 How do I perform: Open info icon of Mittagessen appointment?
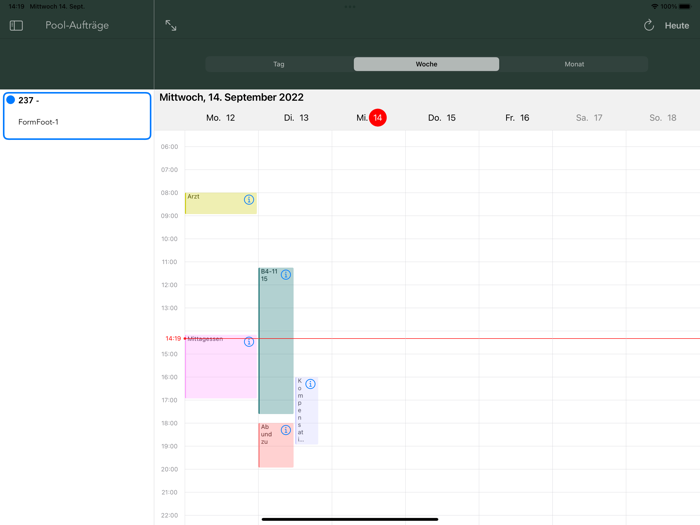[249, 342]
